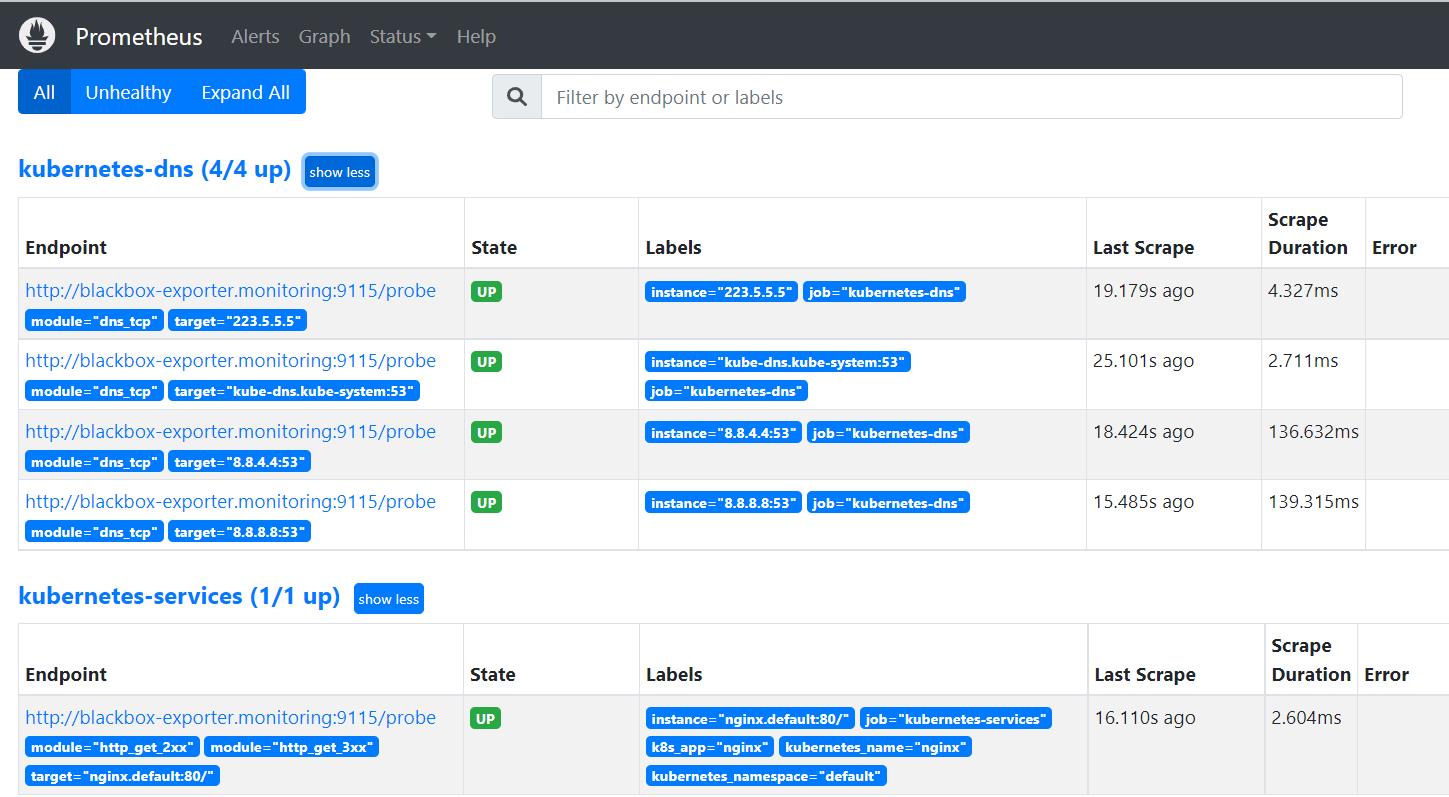1449x797 pixels.
Task: Show only Unhealthy targets
Action: 128,92
